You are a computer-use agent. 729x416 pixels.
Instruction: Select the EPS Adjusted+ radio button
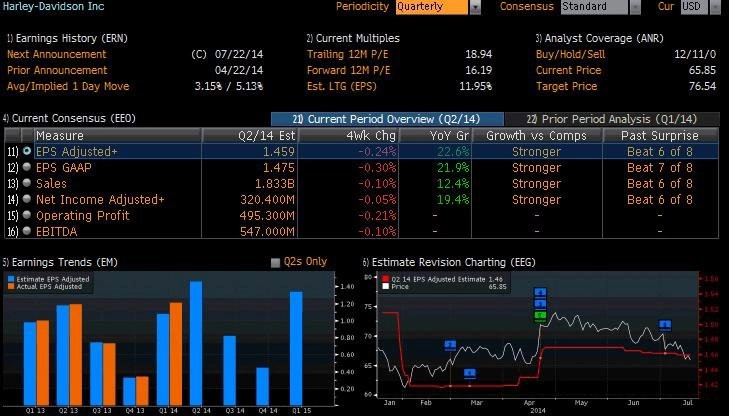point(27,151)
